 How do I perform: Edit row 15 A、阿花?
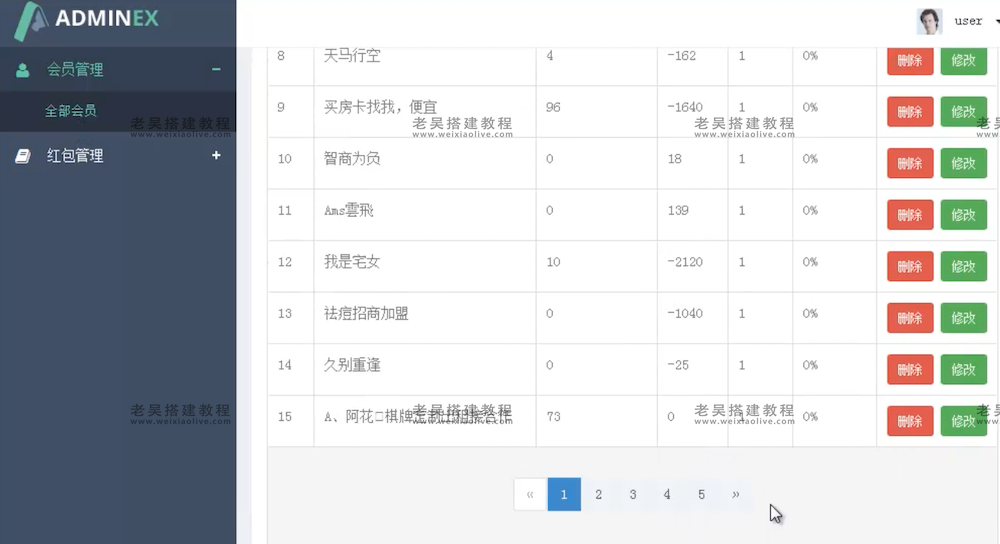point(964,421)
